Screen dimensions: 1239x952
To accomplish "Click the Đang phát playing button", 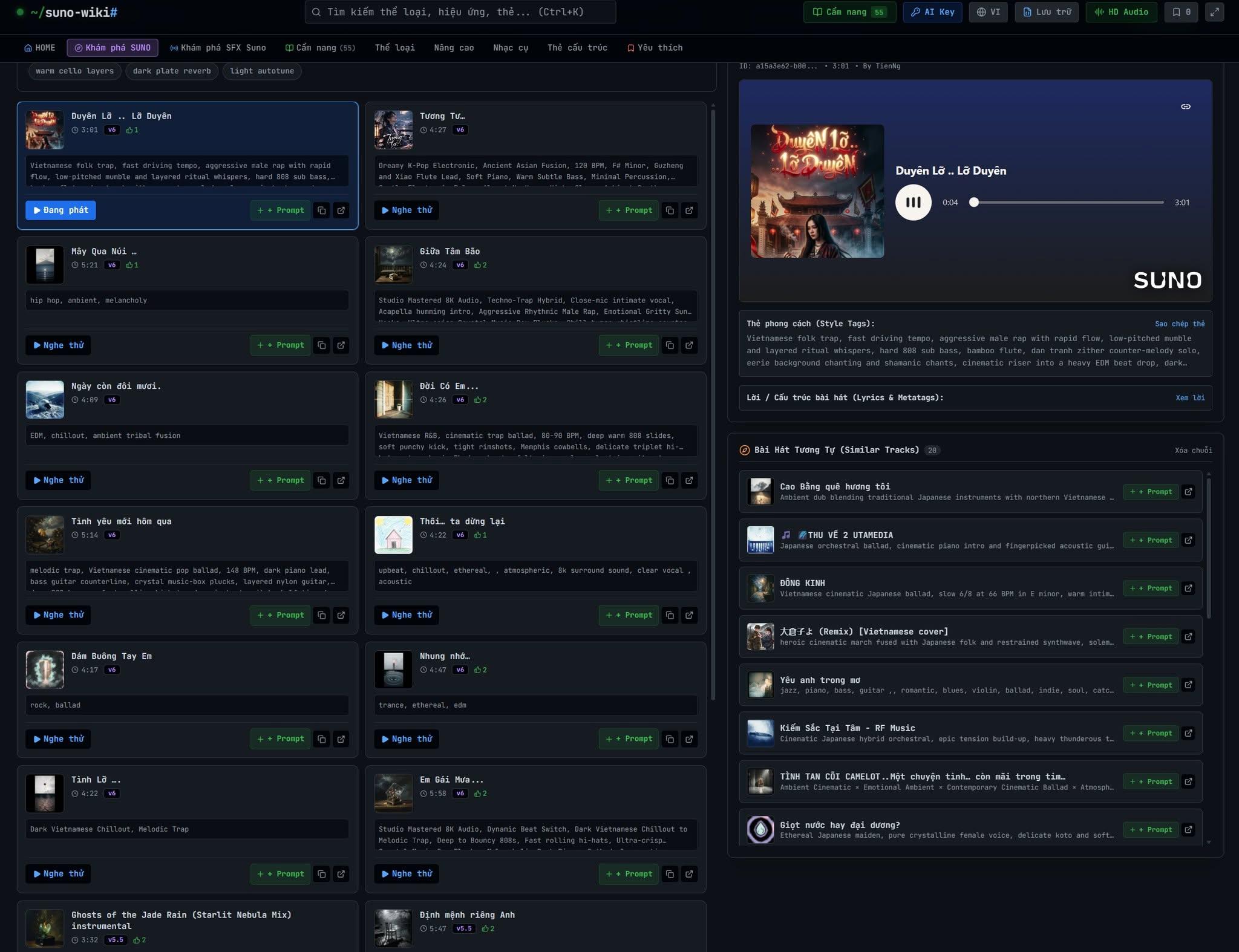I will 60,210.
